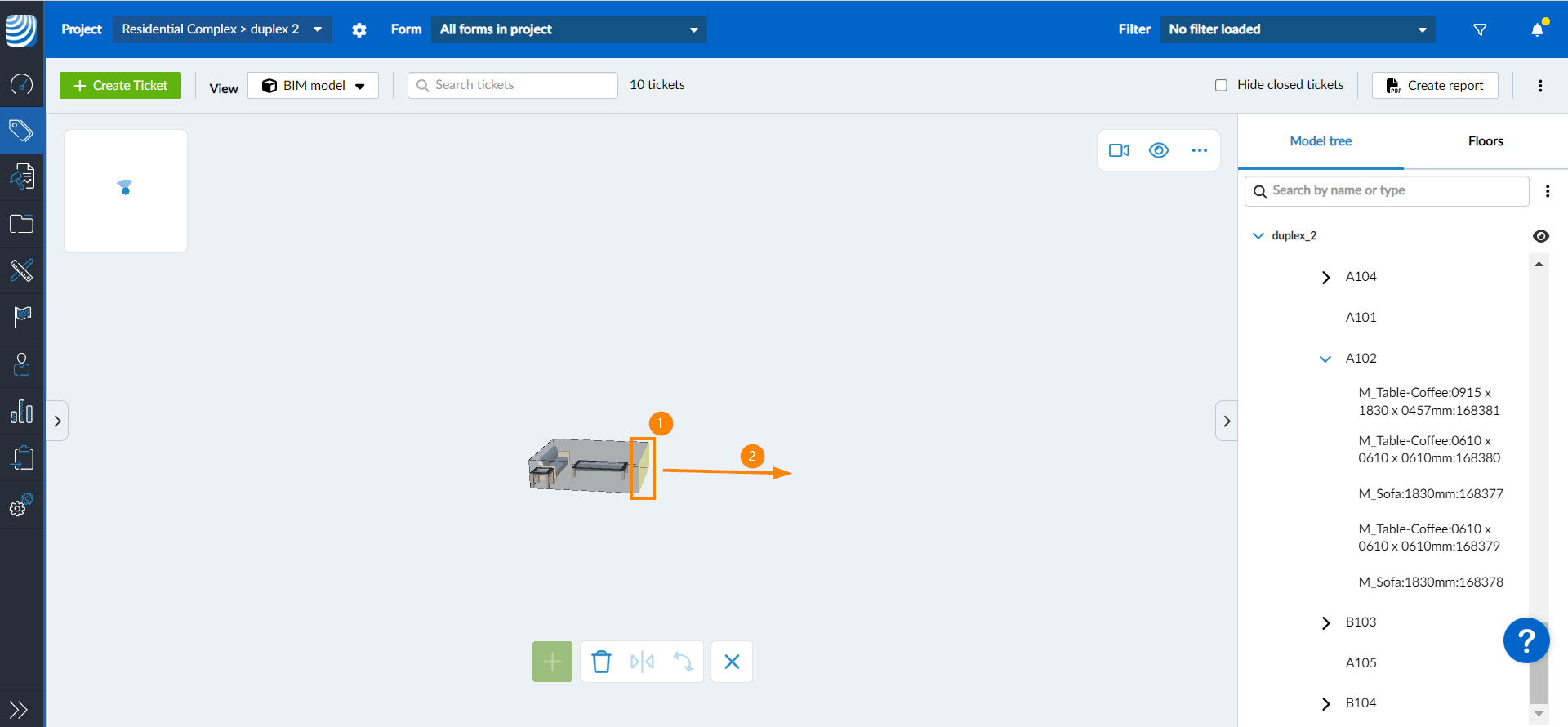Expand the A104 tree node
Viewport: 1568px width, 727px height.
[1325, 277]
